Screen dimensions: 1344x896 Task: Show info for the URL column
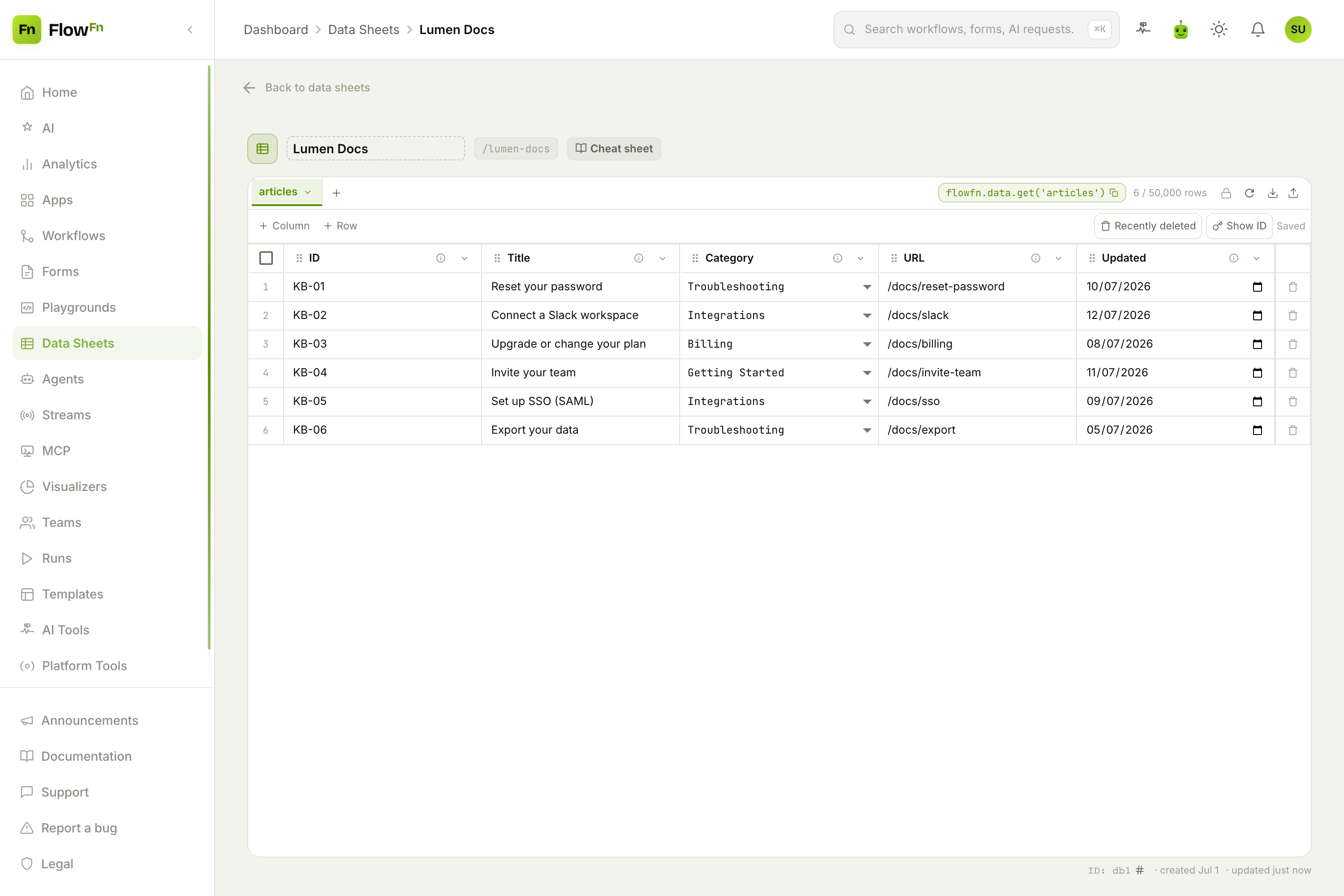coord(1035,258)
